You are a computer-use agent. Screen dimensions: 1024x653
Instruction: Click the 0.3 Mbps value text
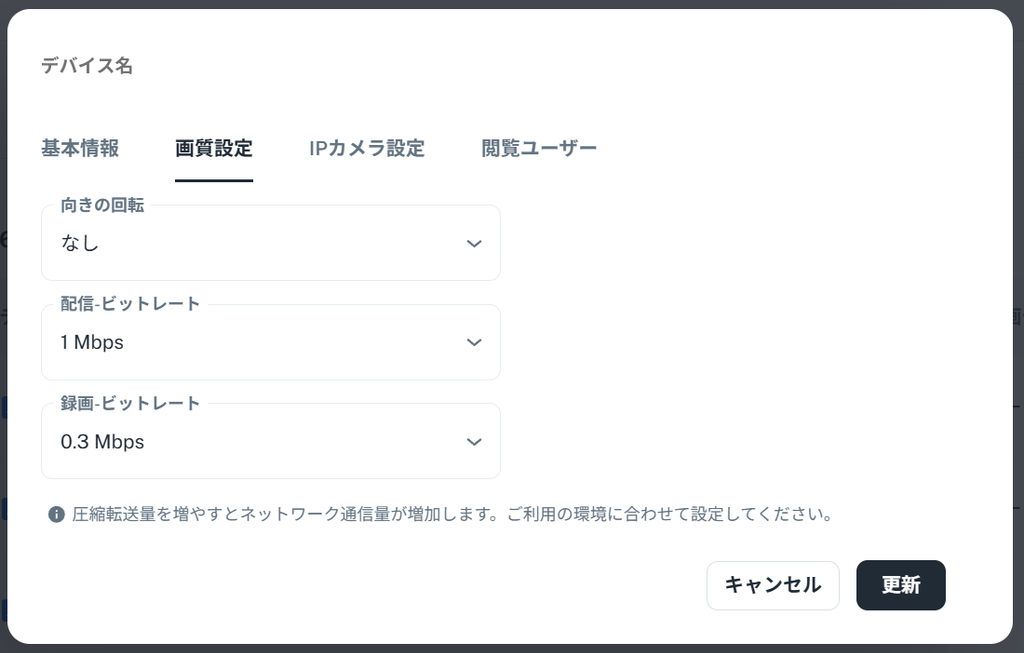(x=103, y=441)
